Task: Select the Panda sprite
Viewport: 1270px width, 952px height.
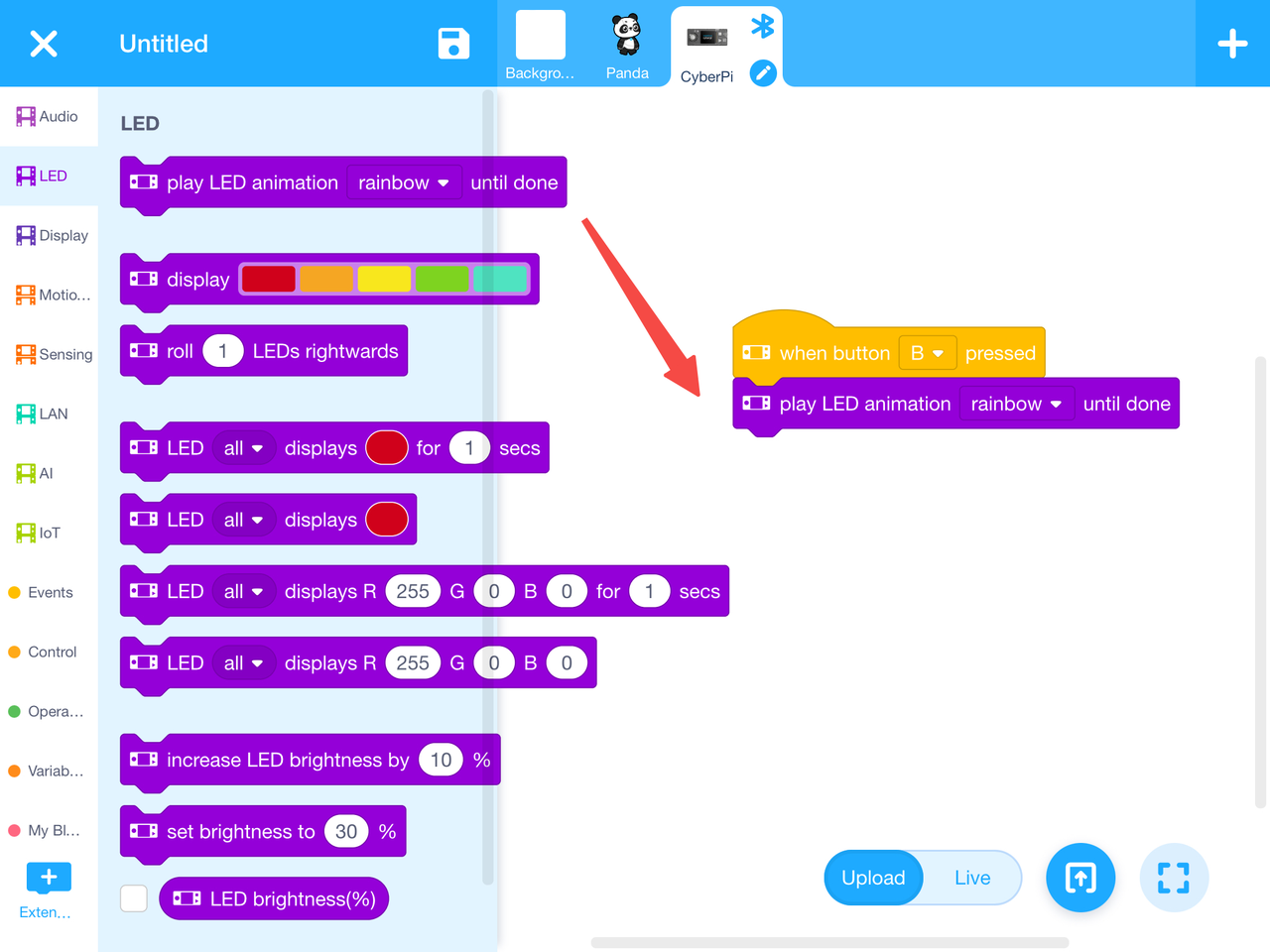Action: point(627,47)
